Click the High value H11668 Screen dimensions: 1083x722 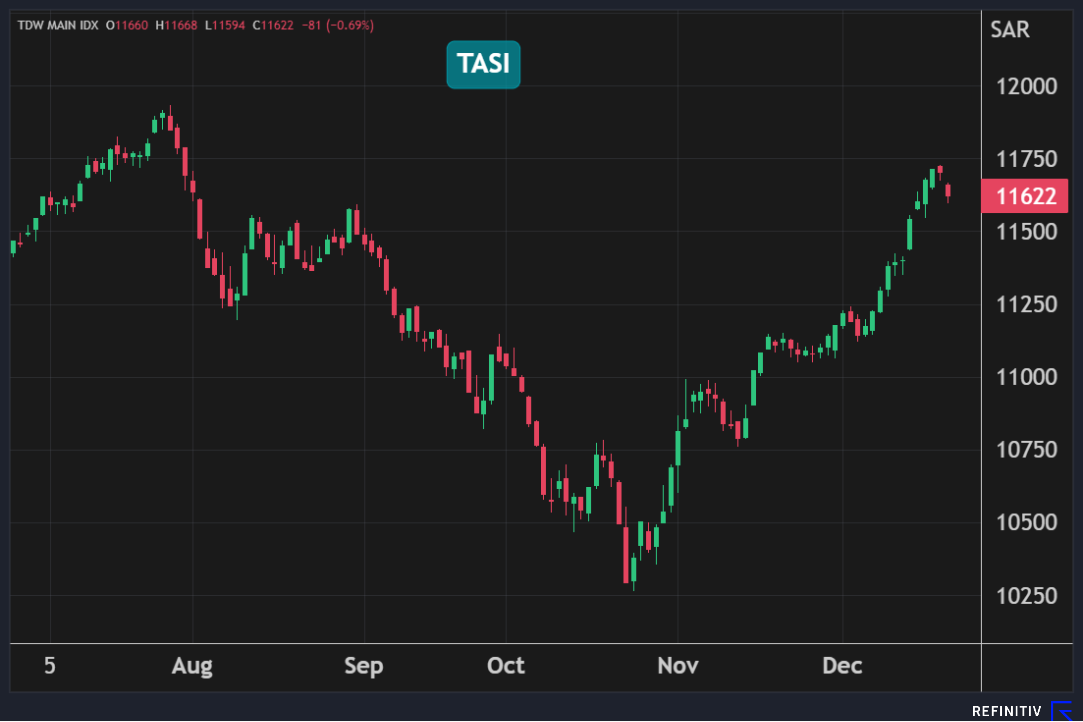click(x=178, y=25)
